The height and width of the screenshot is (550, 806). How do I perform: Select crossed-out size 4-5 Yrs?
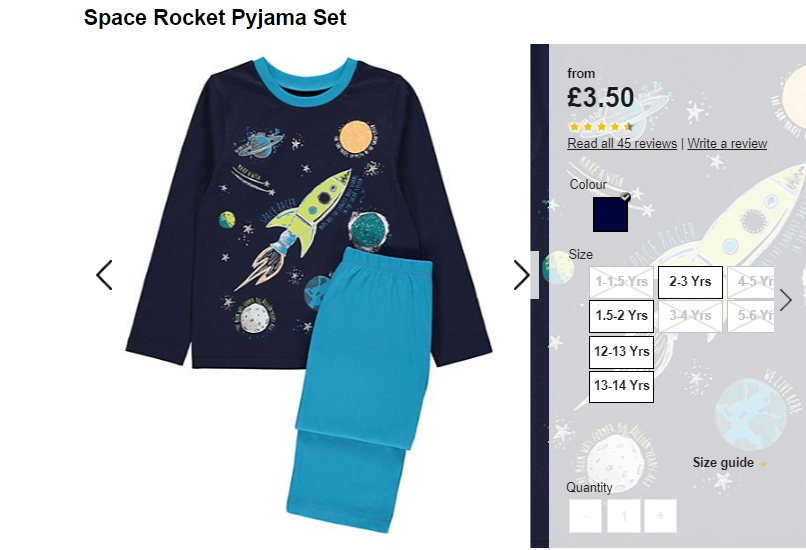click(751, 282)
